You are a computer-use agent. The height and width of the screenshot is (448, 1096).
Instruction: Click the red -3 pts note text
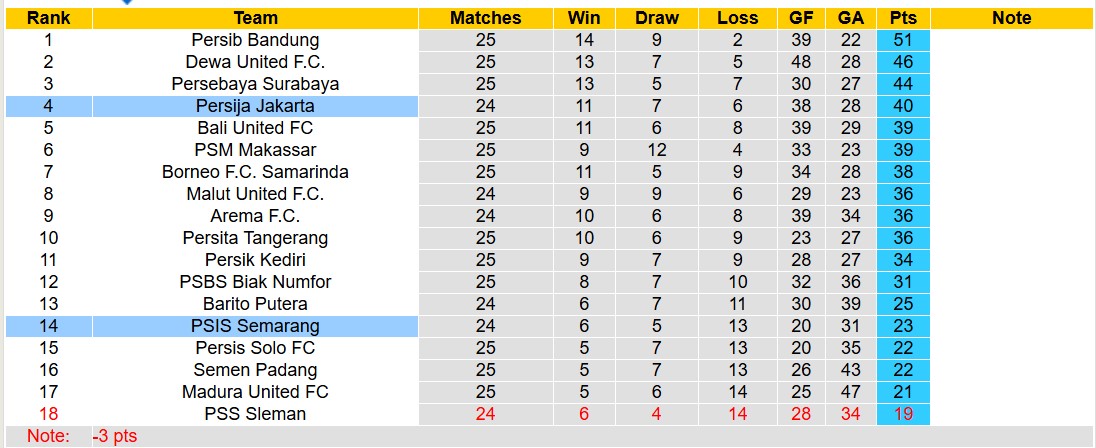pyautogui.click(x=114, y=436)
